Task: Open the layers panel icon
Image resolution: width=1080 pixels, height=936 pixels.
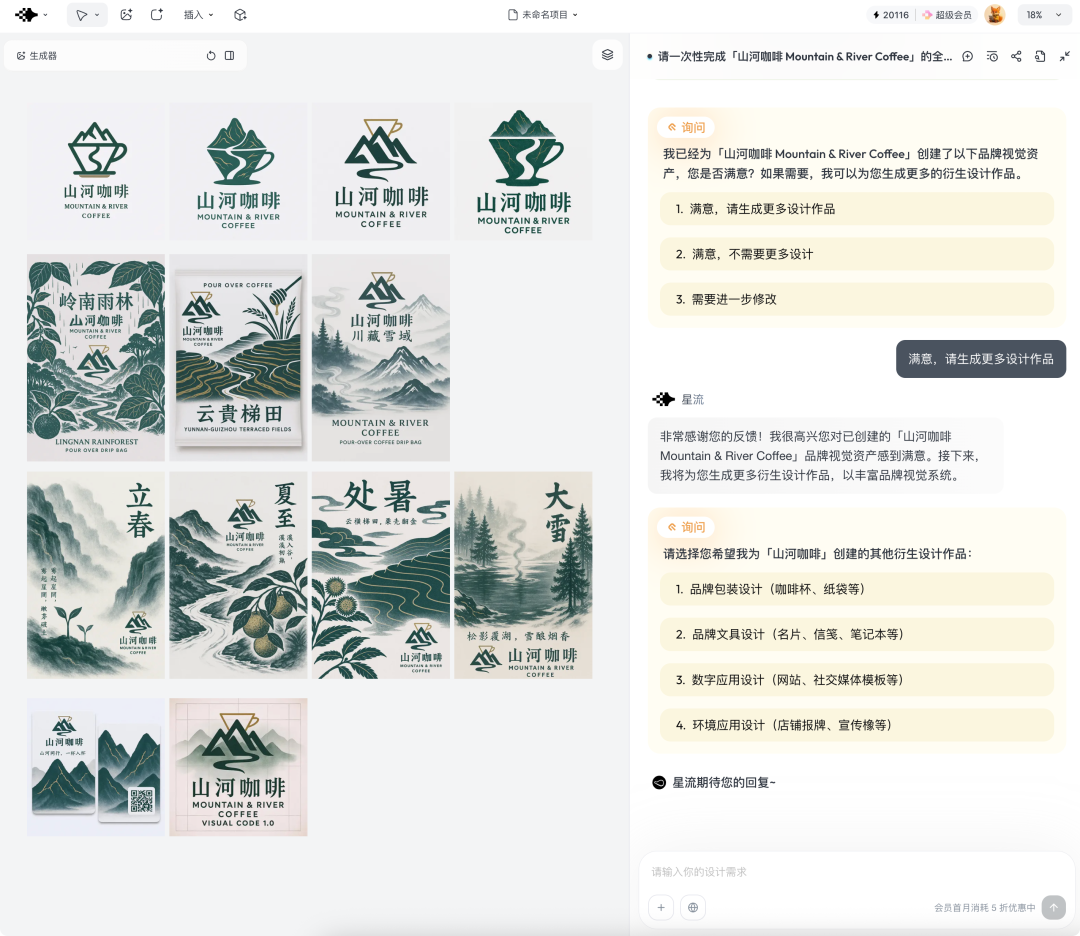Action: point(608,55)
